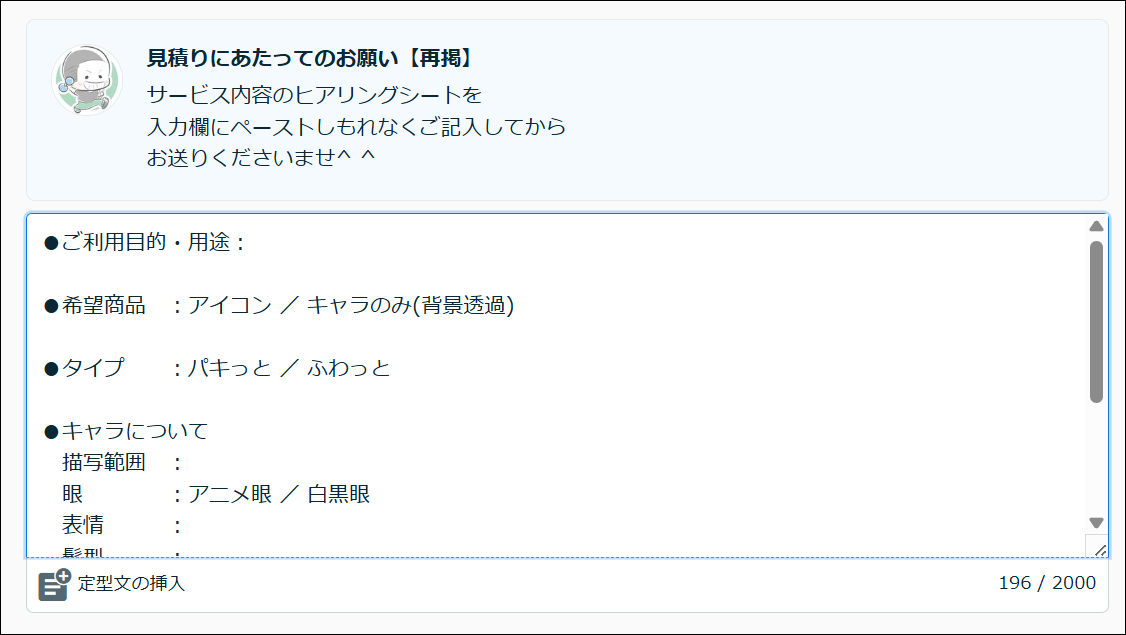Click the 定型文の挿入 link
Image resolution: width=1126 pixels, height=635 pixels.
point(131,583)
